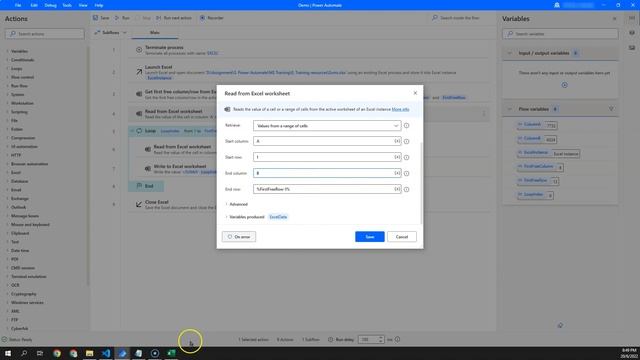Close the Variables panel
The width and height of the screenshot is (640, 360).
click(x=615, y=19)
